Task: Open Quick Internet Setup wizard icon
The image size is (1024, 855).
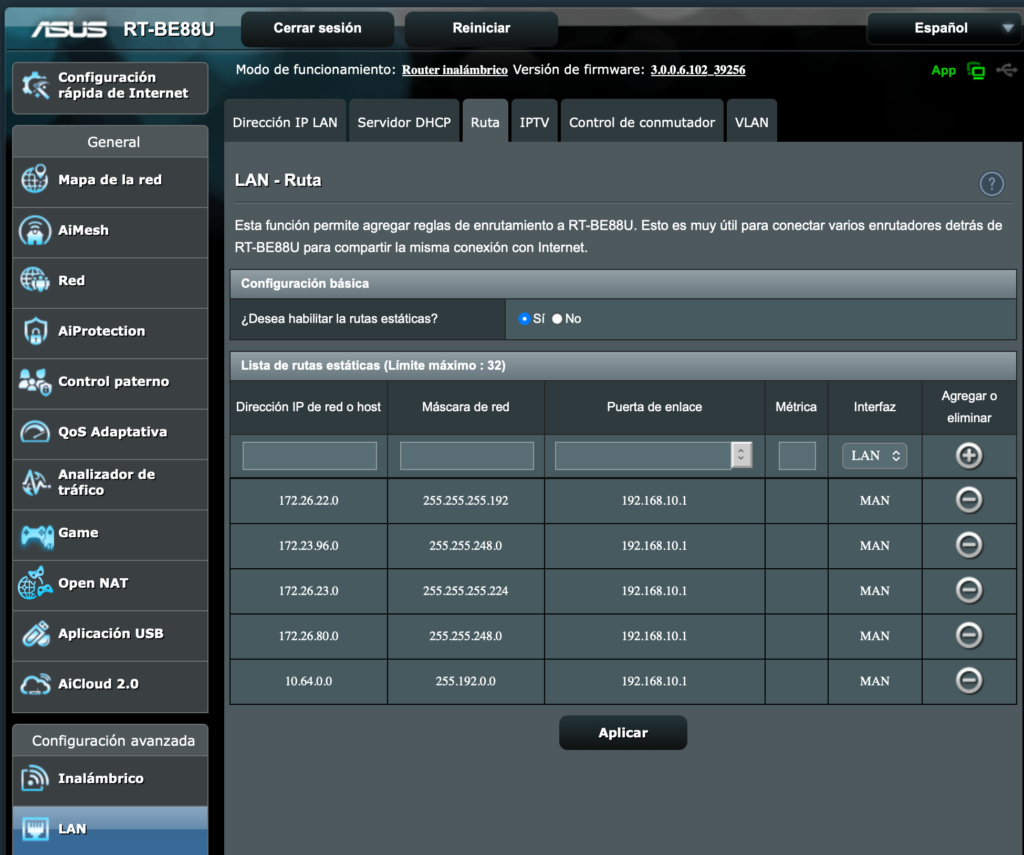Action: [x=35, y=86]
